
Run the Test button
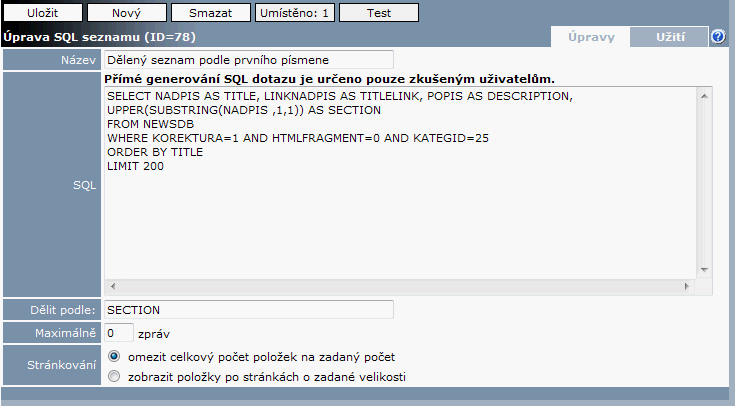click(378, 13)
